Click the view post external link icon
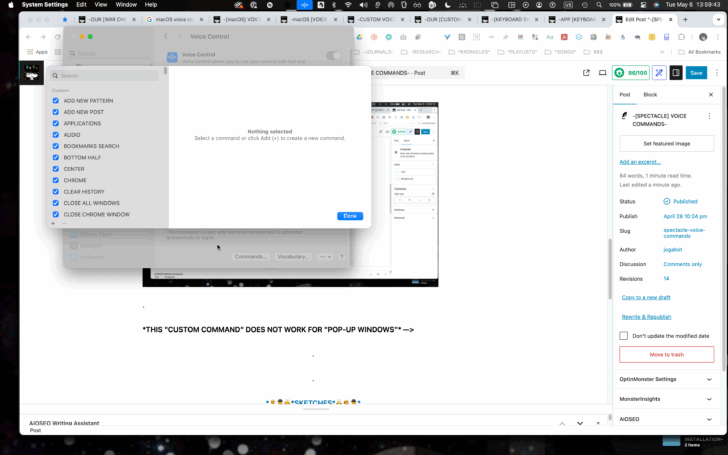This screenshot has width=728, height=455. (586, 73)
